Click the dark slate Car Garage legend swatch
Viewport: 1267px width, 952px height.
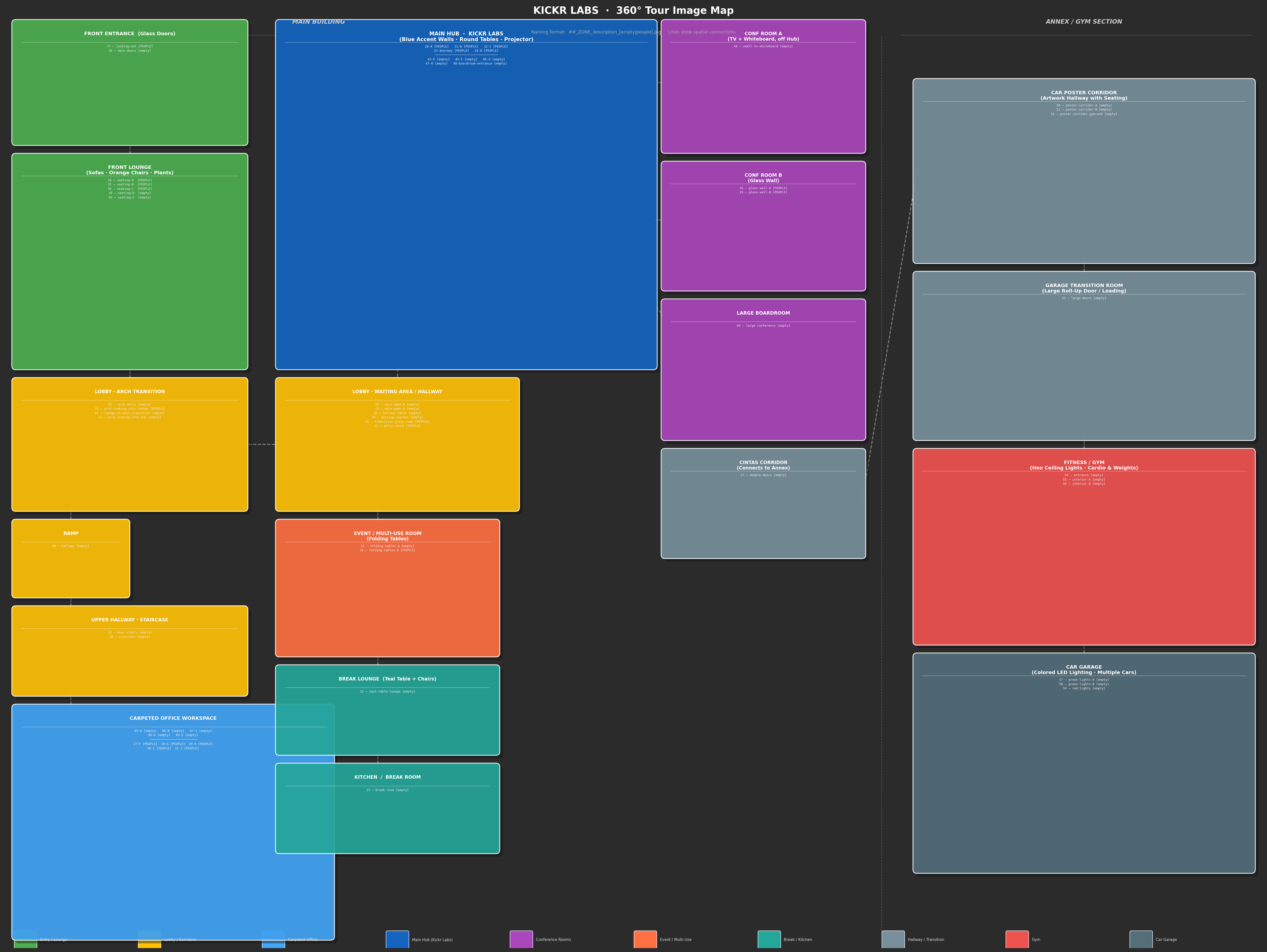coord(1141,939)
